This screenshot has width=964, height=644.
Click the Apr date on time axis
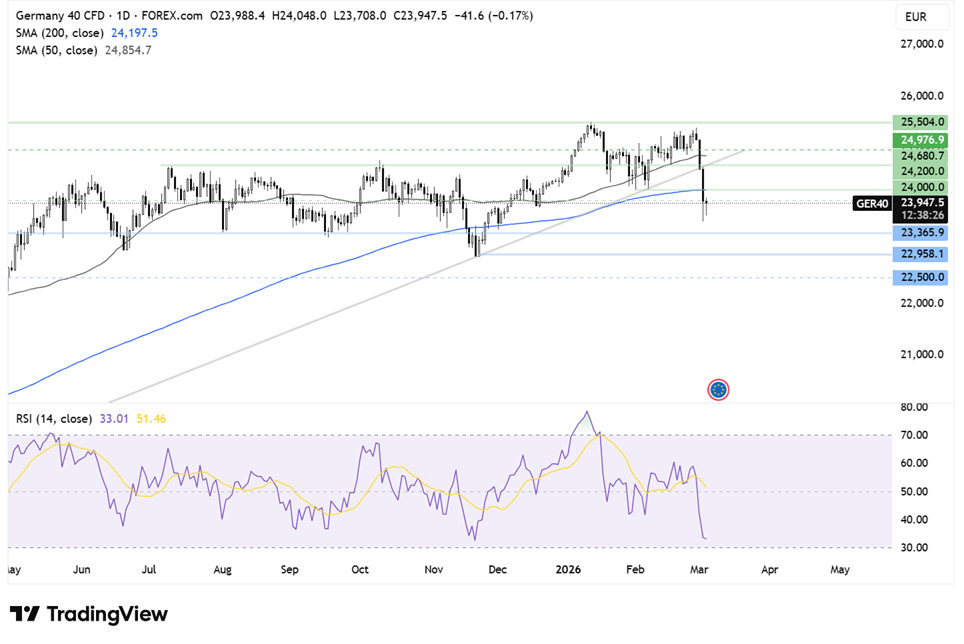click(x=770, y=570)
